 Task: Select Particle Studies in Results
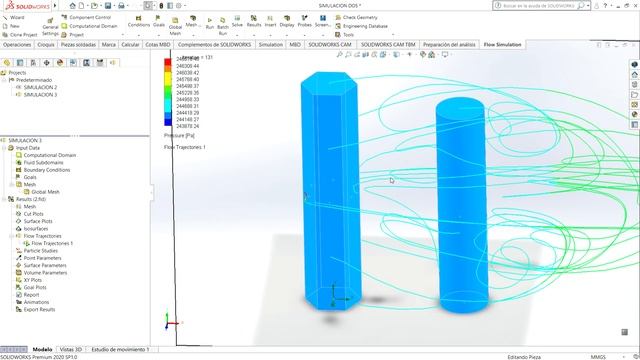(36, 251)
